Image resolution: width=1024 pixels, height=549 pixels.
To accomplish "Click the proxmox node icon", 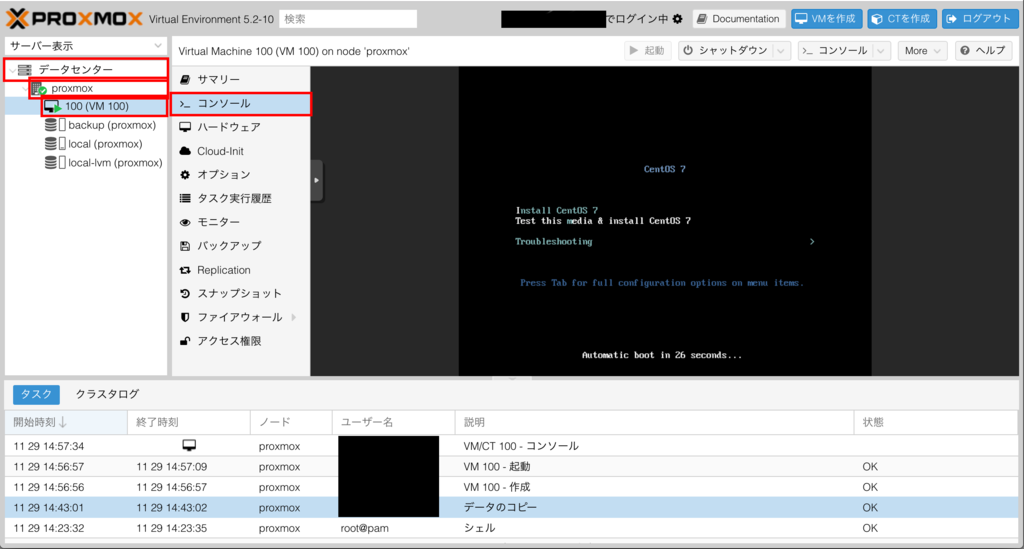I will click(x=39, y=88).
